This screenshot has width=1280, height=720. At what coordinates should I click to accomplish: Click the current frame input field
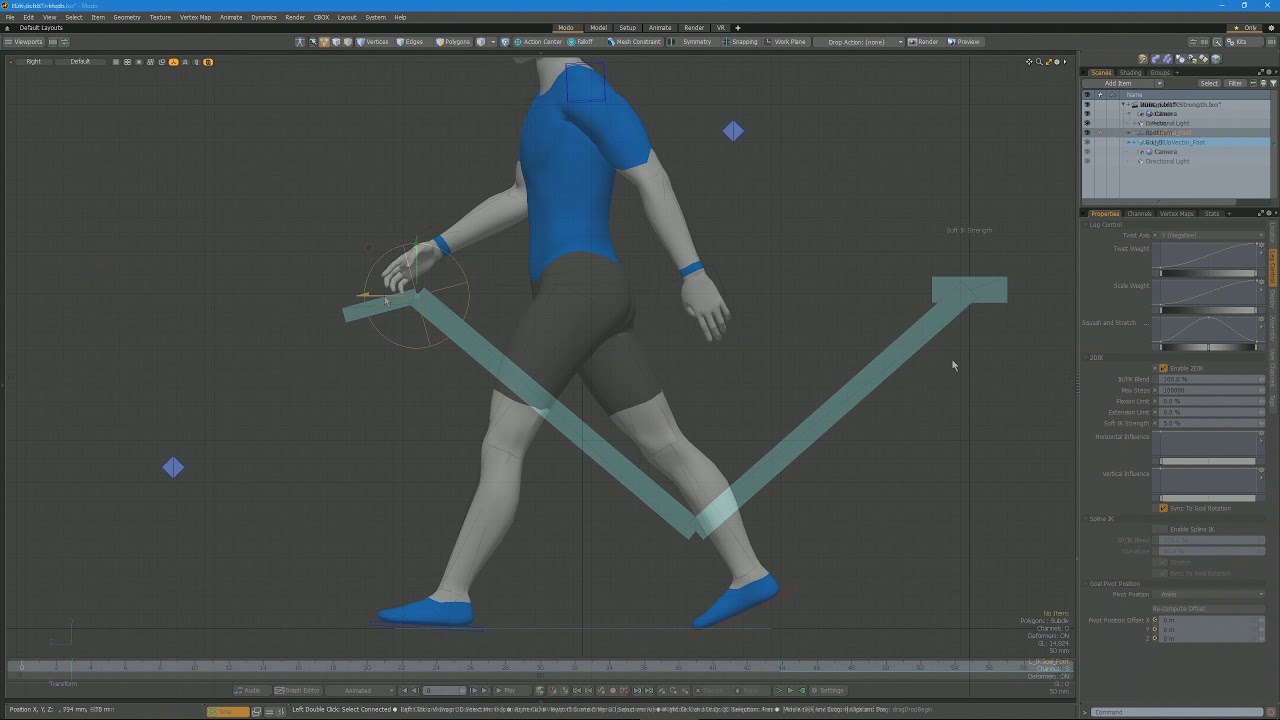click(444, 690)
